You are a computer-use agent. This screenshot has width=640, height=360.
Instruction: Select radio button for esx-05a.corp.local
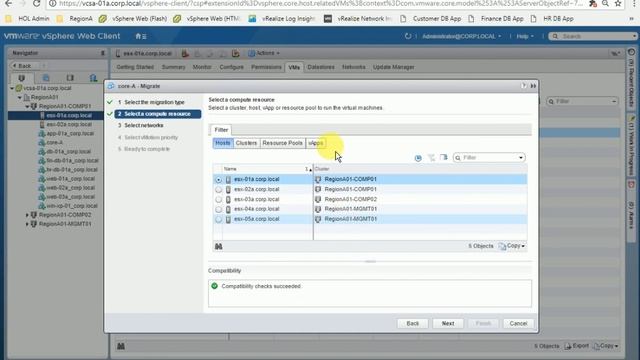218,220
